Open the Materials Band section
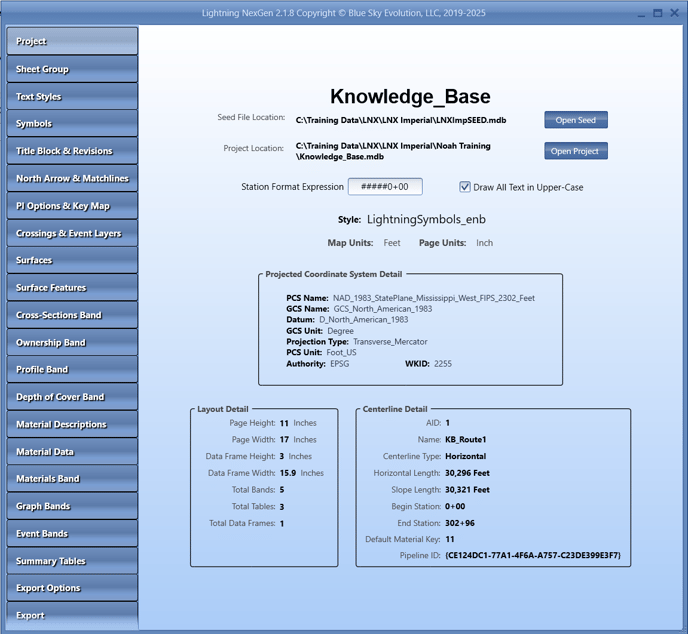688x634 pixels. pos(72,479)
